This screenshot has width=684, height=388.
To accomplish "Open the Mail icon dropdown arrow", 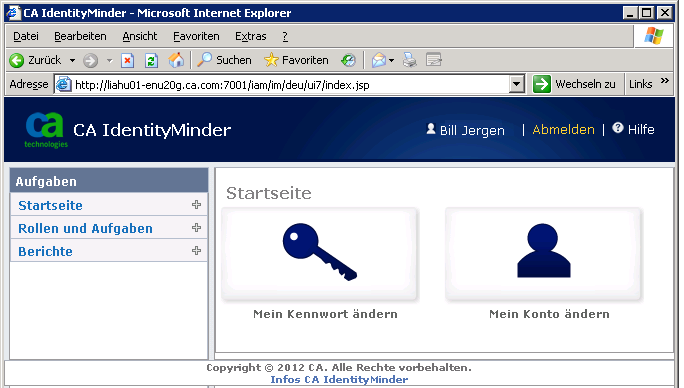I will coord(391,60).
